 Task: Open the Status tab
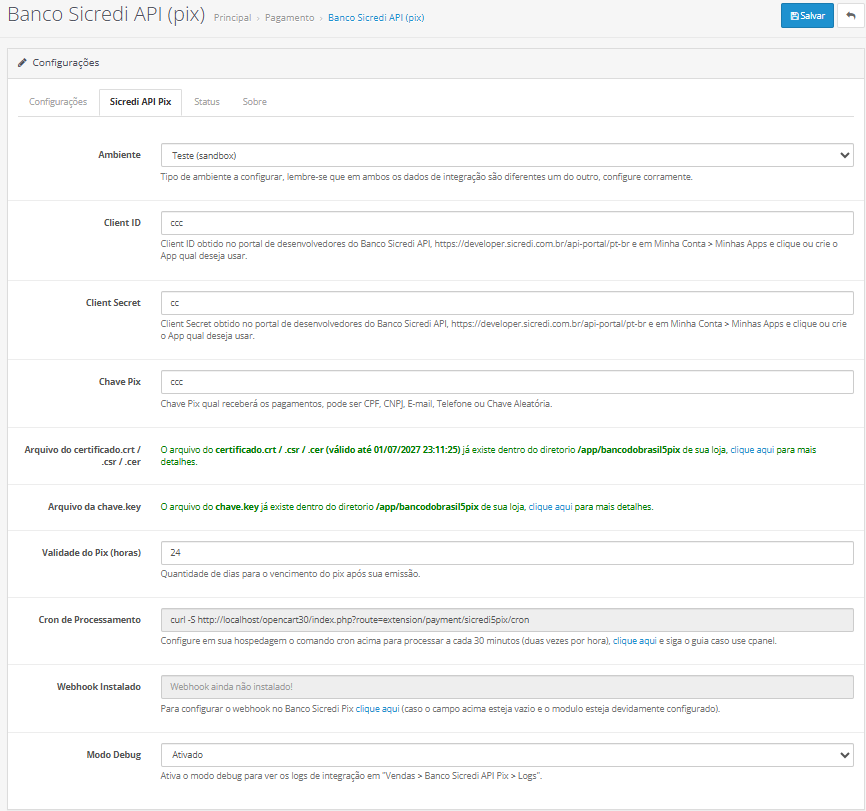(x=207, y=102)
